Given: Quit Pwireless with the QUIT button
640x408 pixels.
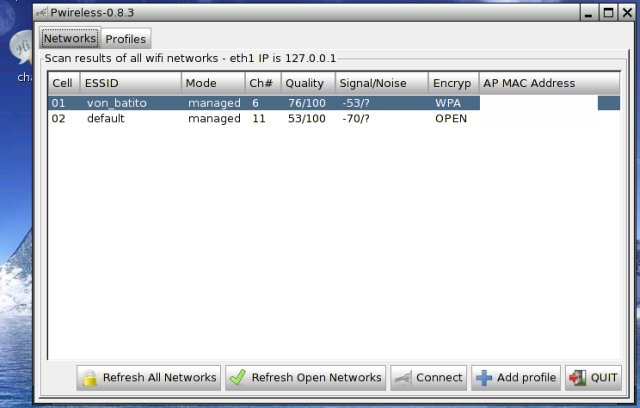Looking at the screenshot, I should [593, 378].
